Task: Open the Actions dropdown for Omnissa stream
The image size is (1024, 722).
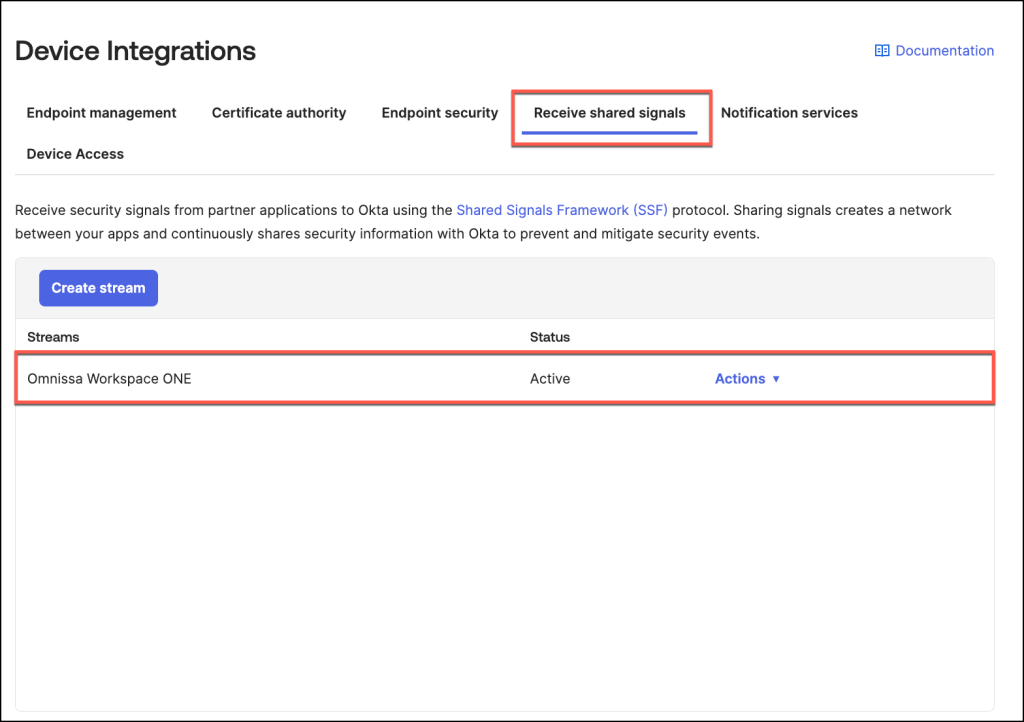Action: tap(740, 379)
